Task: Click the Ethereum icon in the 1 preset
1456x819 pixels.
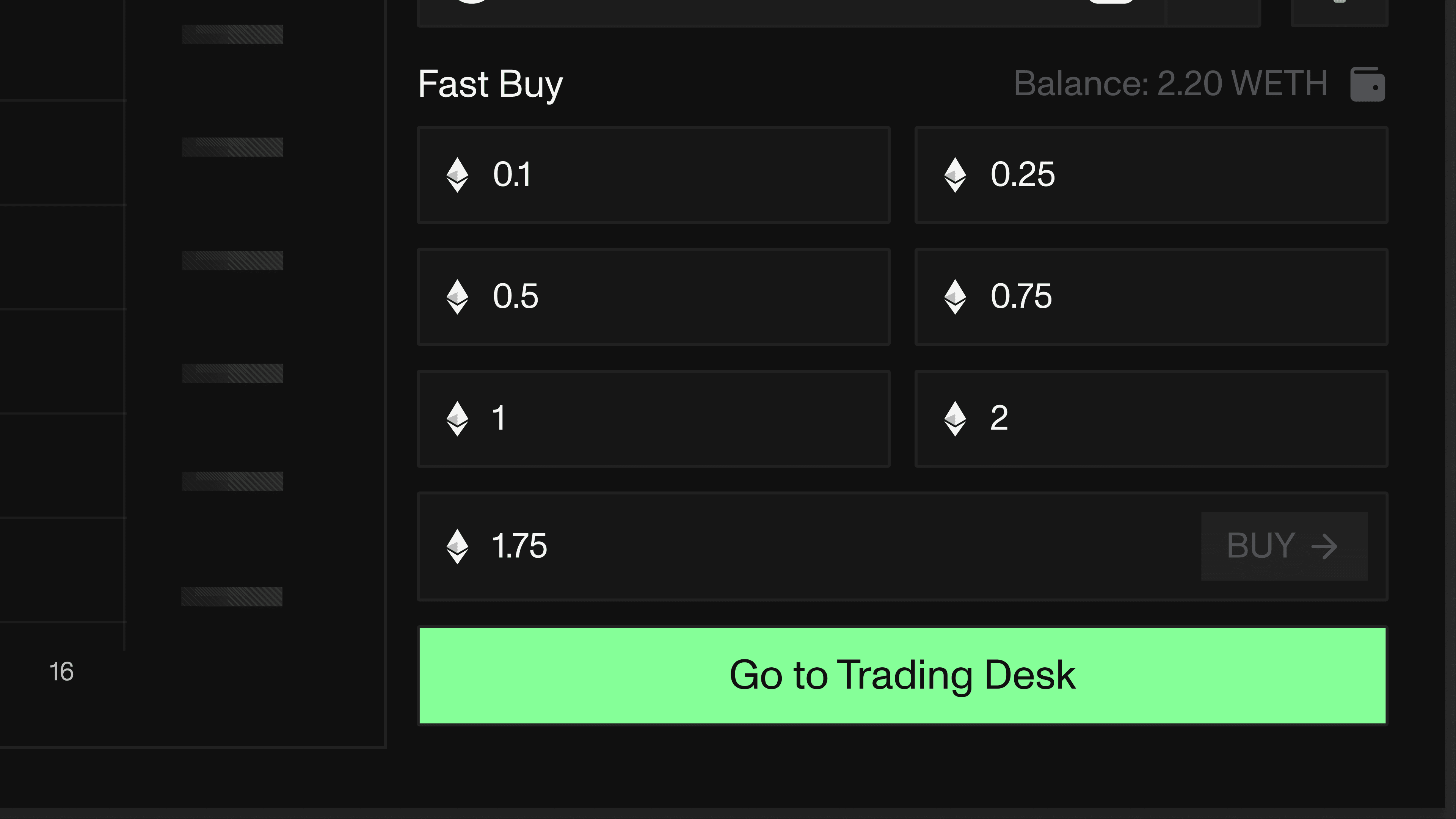Action: (457, 419)
